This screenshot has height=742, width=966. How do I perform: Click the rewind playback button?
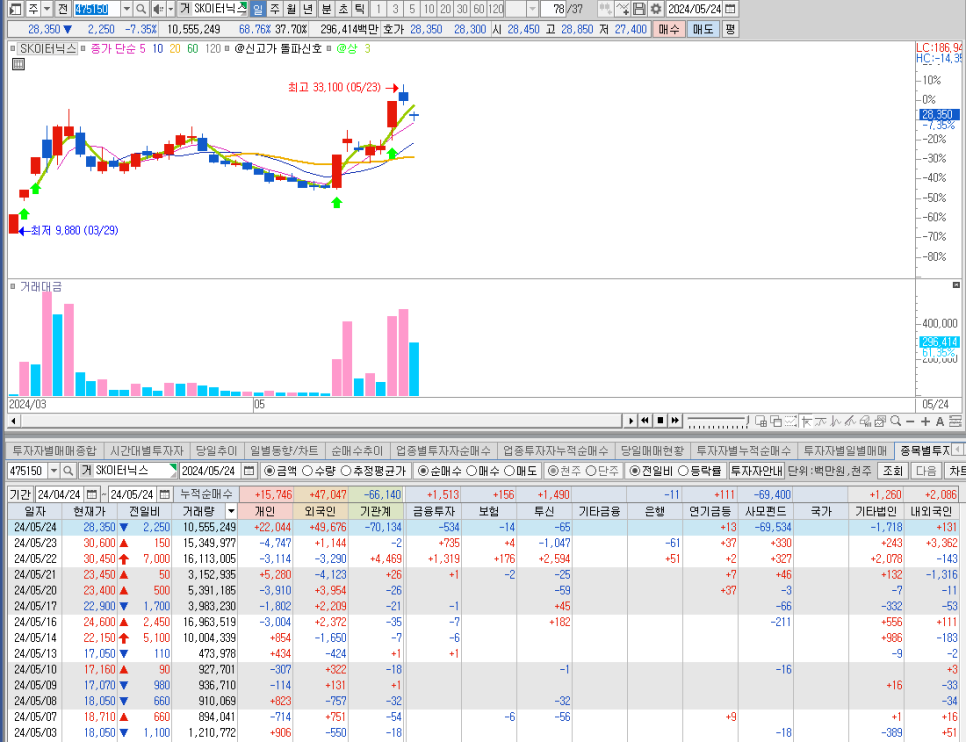tap(645, 420)
